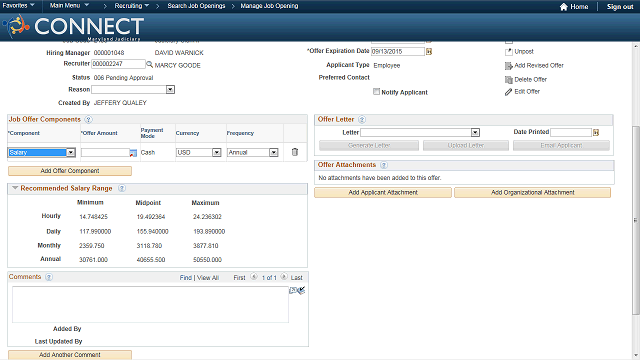Screen dimensions: 640x360
Task: Click the Find link in Comments
Action: click(x=186, y=278)
